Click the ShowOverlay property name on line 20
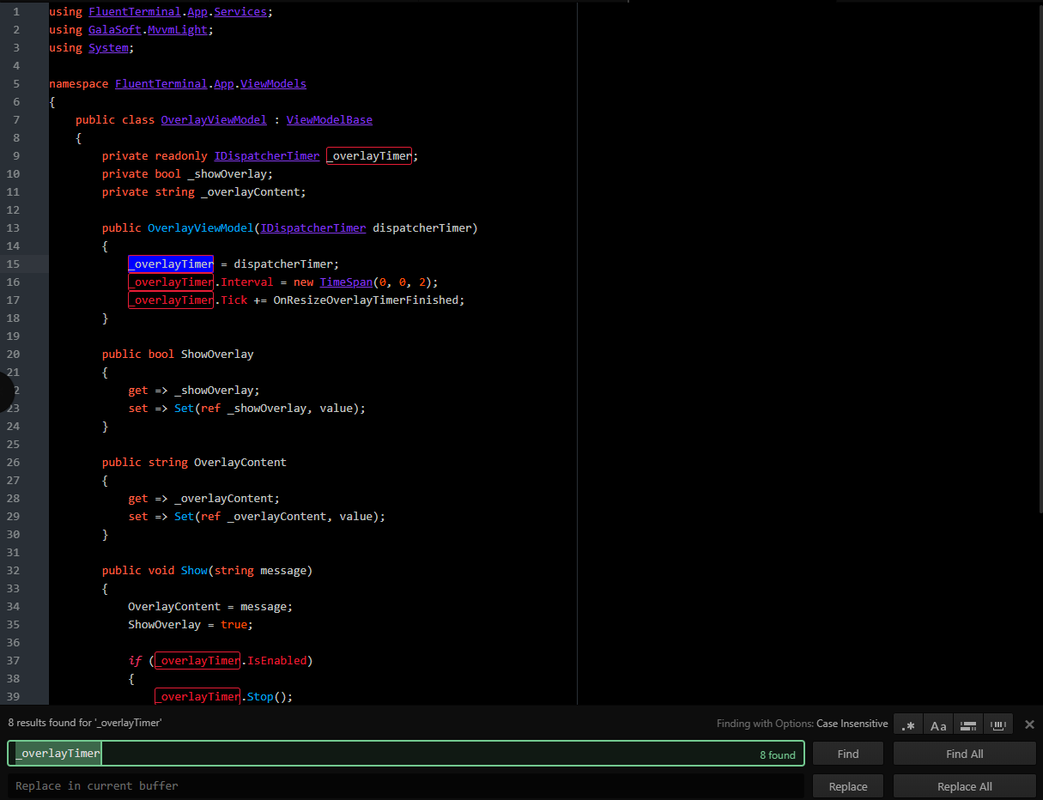Image resolution: width=1043 pixels, height=800 pixels. click(218, 354)
